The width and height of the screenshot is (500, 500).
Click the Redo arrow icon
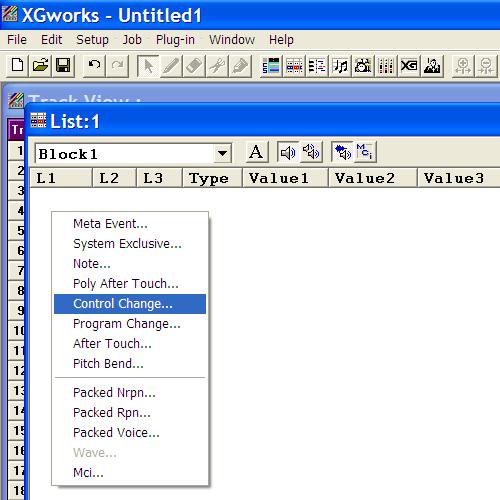117,65
